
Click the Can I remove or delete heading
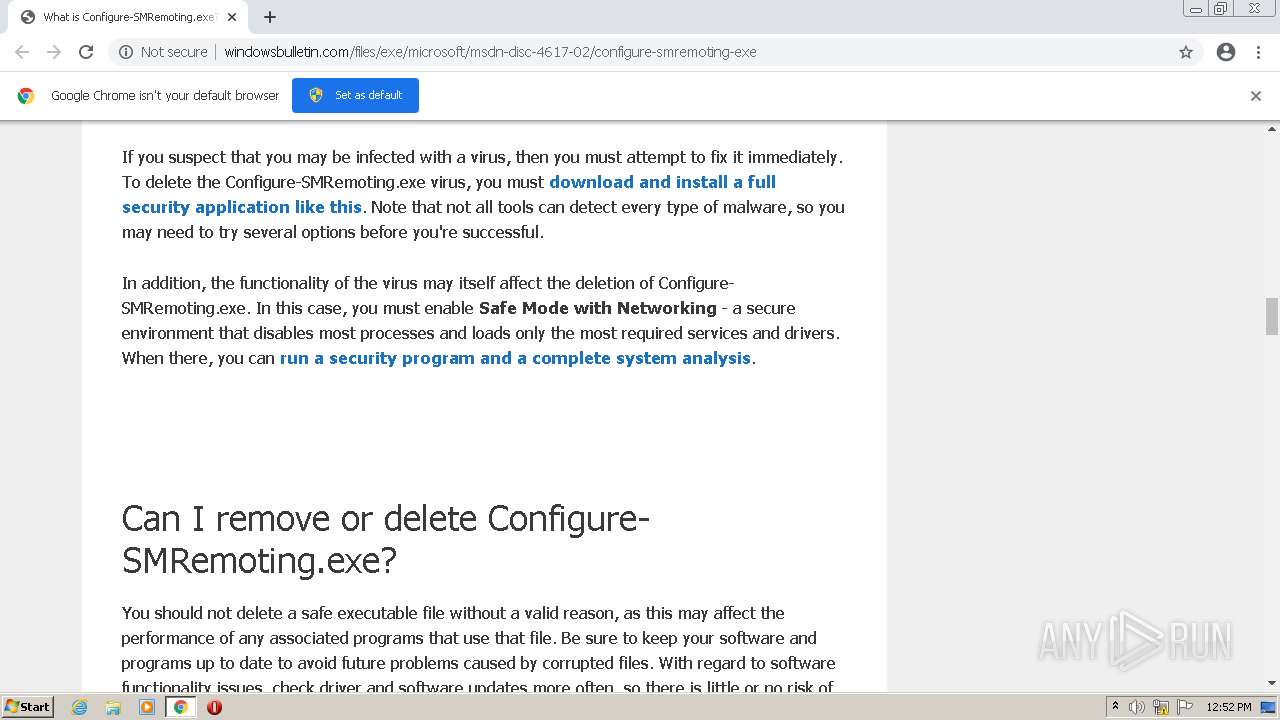tap(386, 539)
